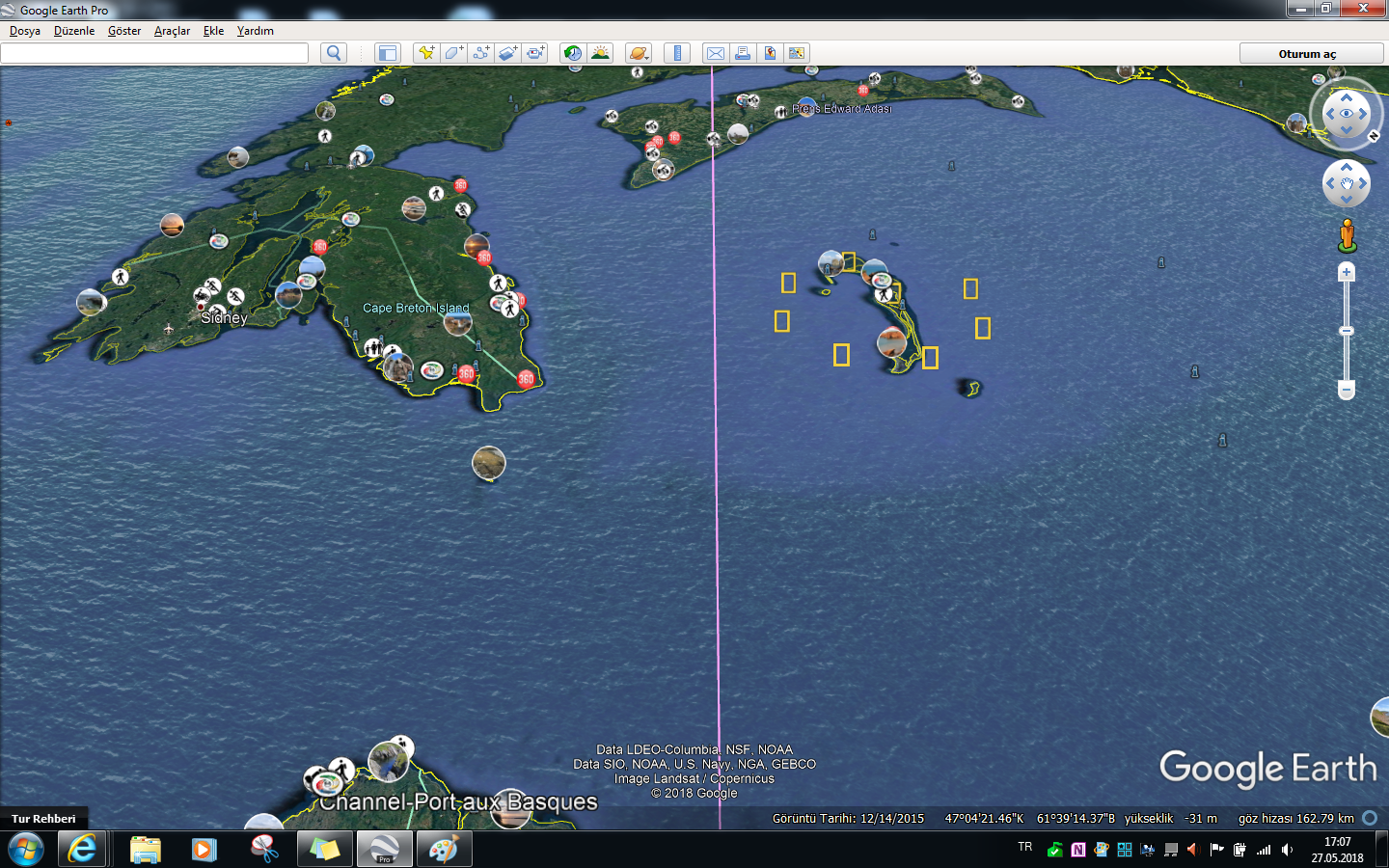Viewport: 1389px width, 868px height.
Task: Click the zoom out minus button
Action: [x=1347, y=390]
